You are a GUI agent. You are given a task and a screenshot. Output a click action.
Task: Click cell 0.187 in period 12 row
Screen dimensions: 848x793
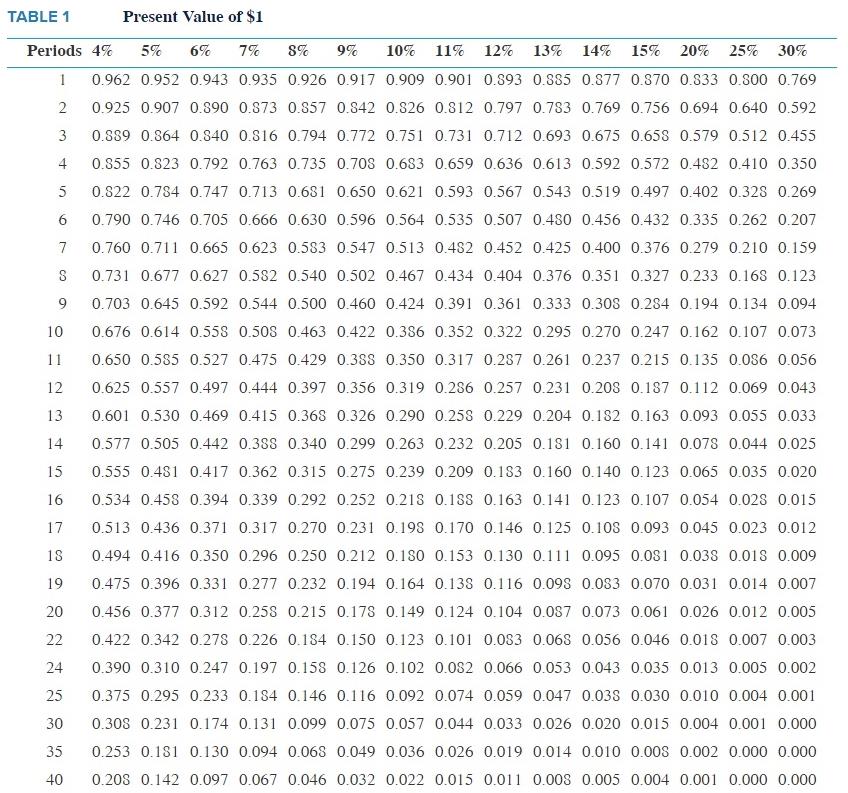650,388
